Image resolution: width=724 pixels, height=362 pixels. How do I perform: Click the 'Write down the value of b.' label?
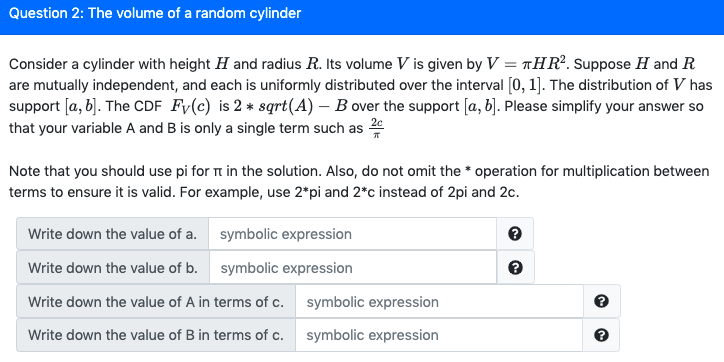tap(113, 268)
